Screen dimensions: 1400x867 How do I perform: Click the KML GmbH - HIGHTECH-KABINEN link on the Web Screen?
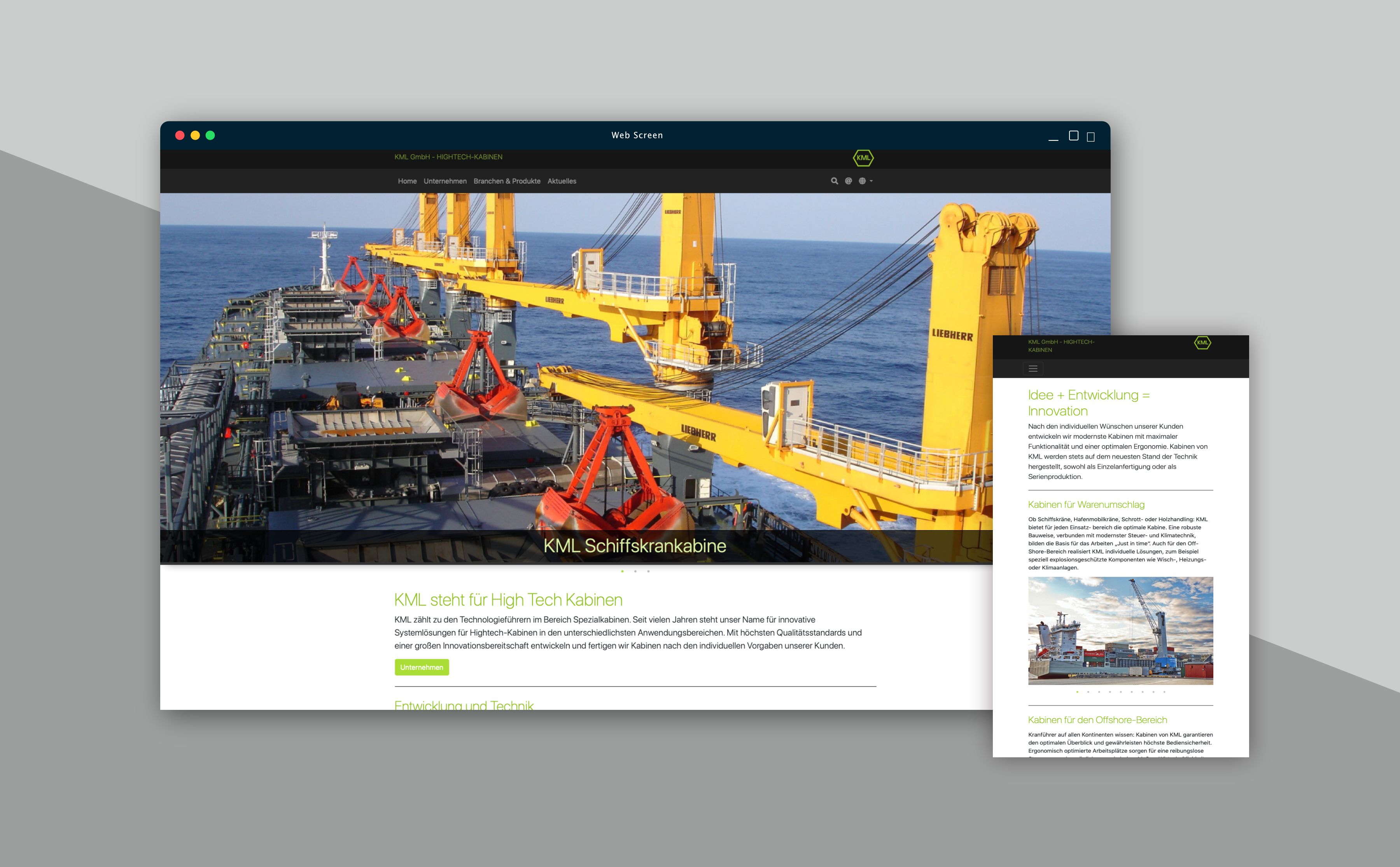pyautogui.click(x=448, y=157)
